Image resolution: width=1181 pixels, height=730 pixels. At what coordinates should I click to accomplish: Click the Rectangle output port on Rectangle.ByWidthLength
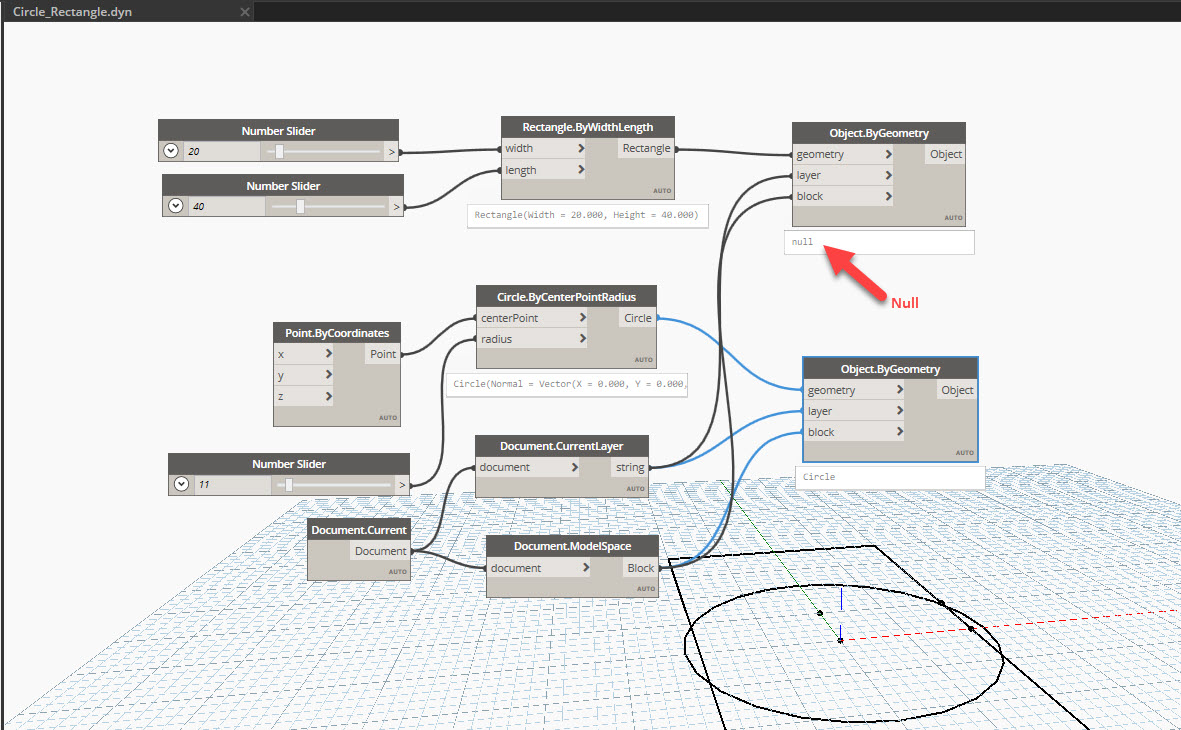click(646, 147)
